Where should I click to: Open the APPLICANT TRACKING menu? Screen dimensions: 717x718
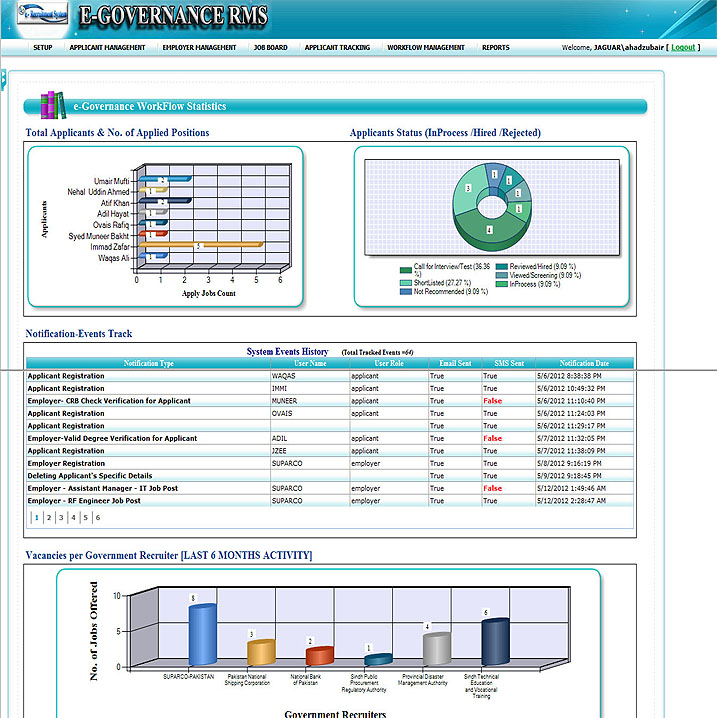[337, 48]
